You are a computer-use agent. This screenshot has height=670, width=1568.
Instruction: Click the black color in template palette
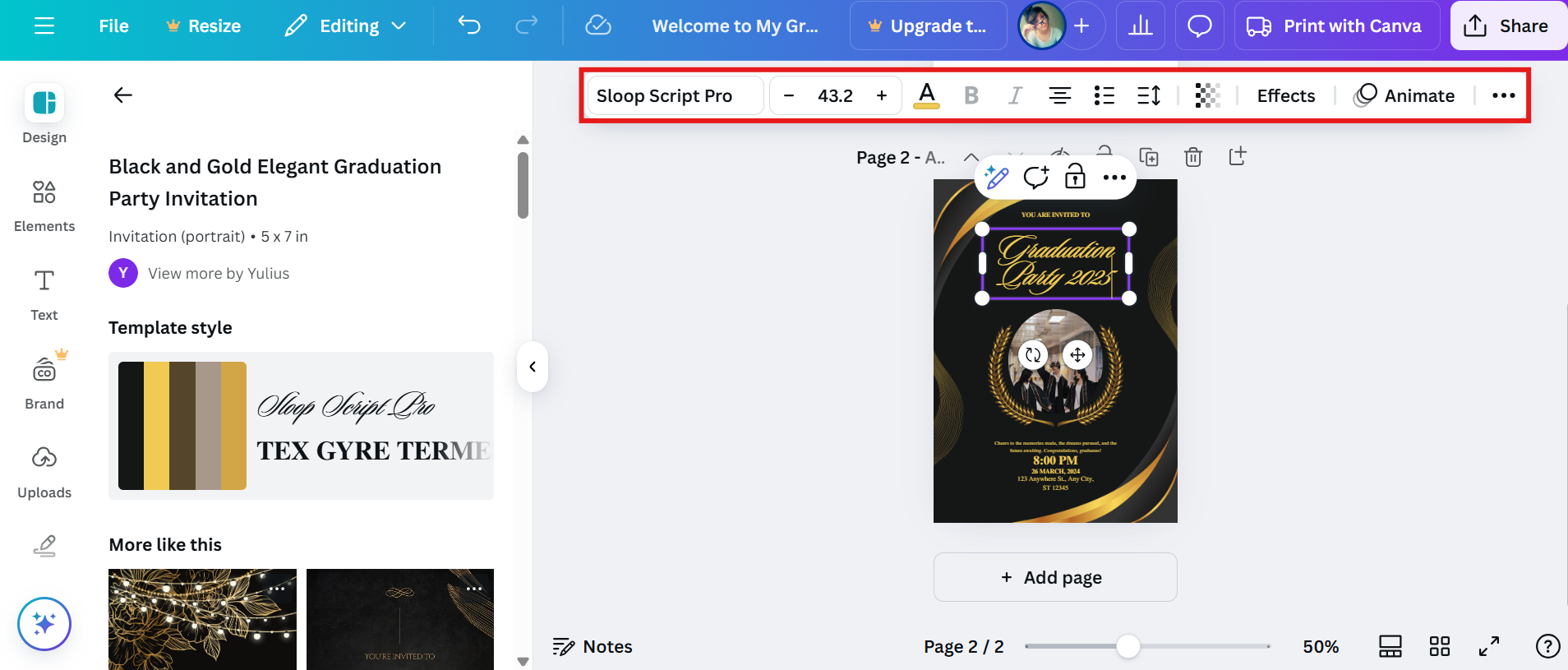coord(131,426)
